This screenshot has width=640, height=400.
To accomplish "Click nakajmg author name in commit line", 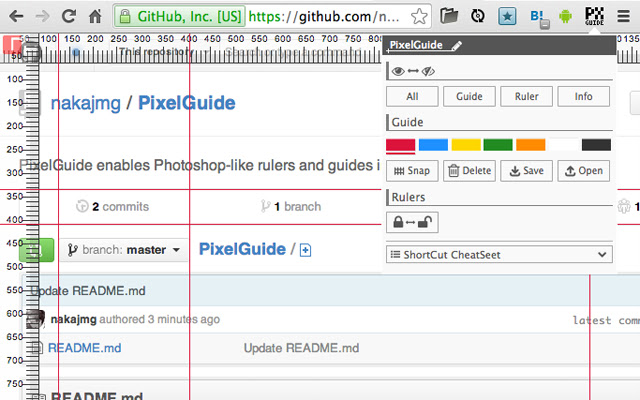I will click(x=73, y=319).
